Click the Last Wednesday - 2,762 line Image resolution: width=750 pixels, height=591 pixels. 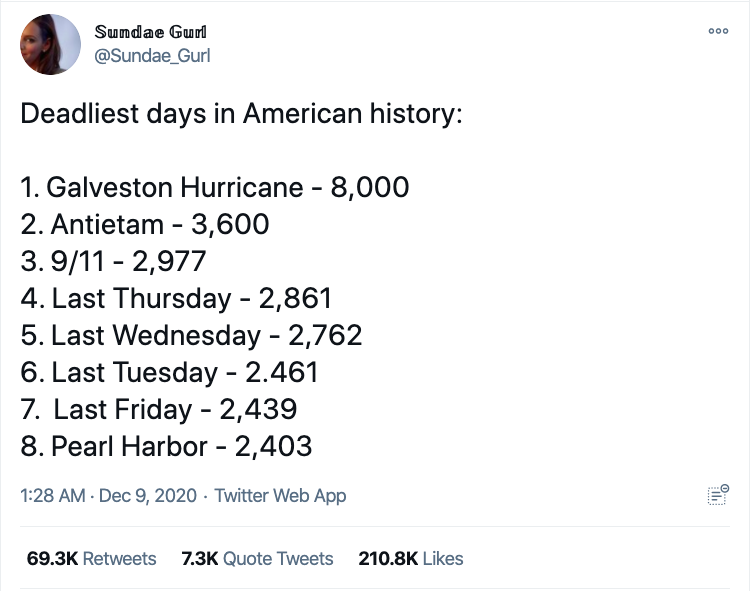191,335
